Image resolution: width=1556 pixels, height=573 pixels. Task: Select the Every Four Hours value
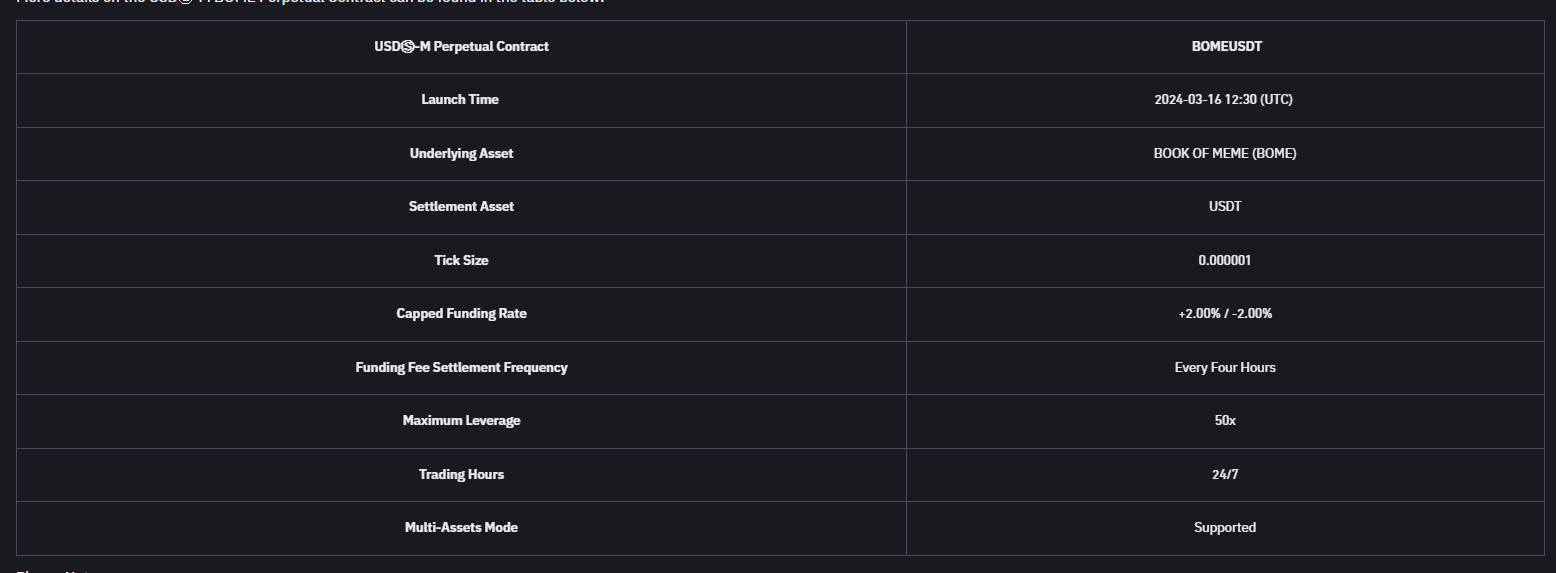pos(1225,367)
